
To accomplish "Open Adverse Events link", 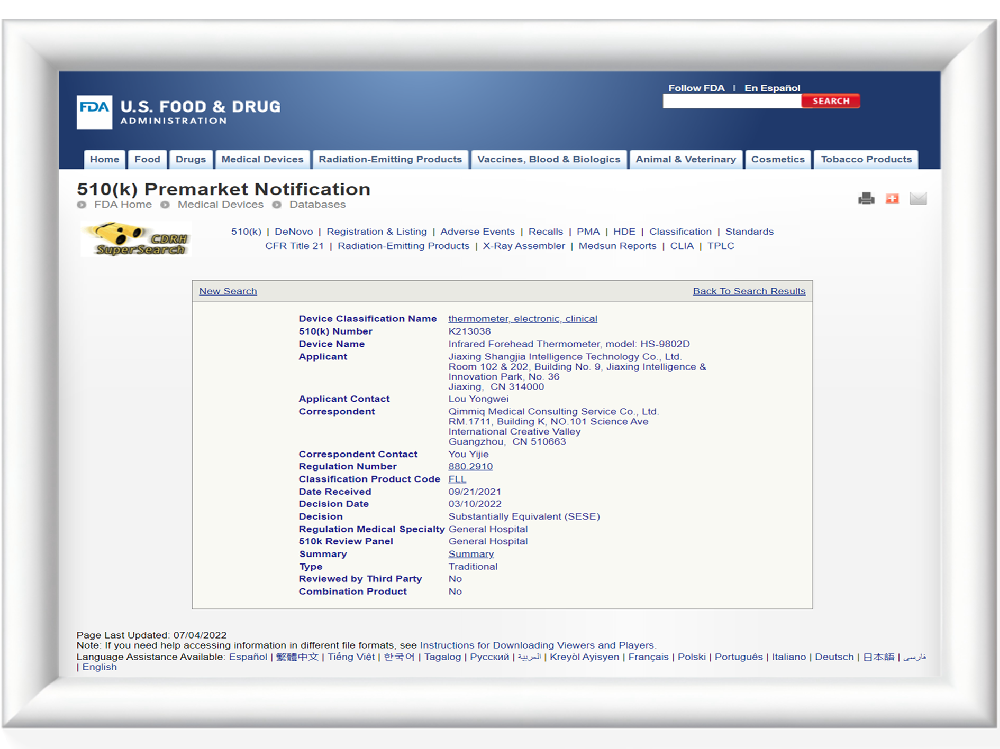I will pyautogui.click(x=477, y=232).
